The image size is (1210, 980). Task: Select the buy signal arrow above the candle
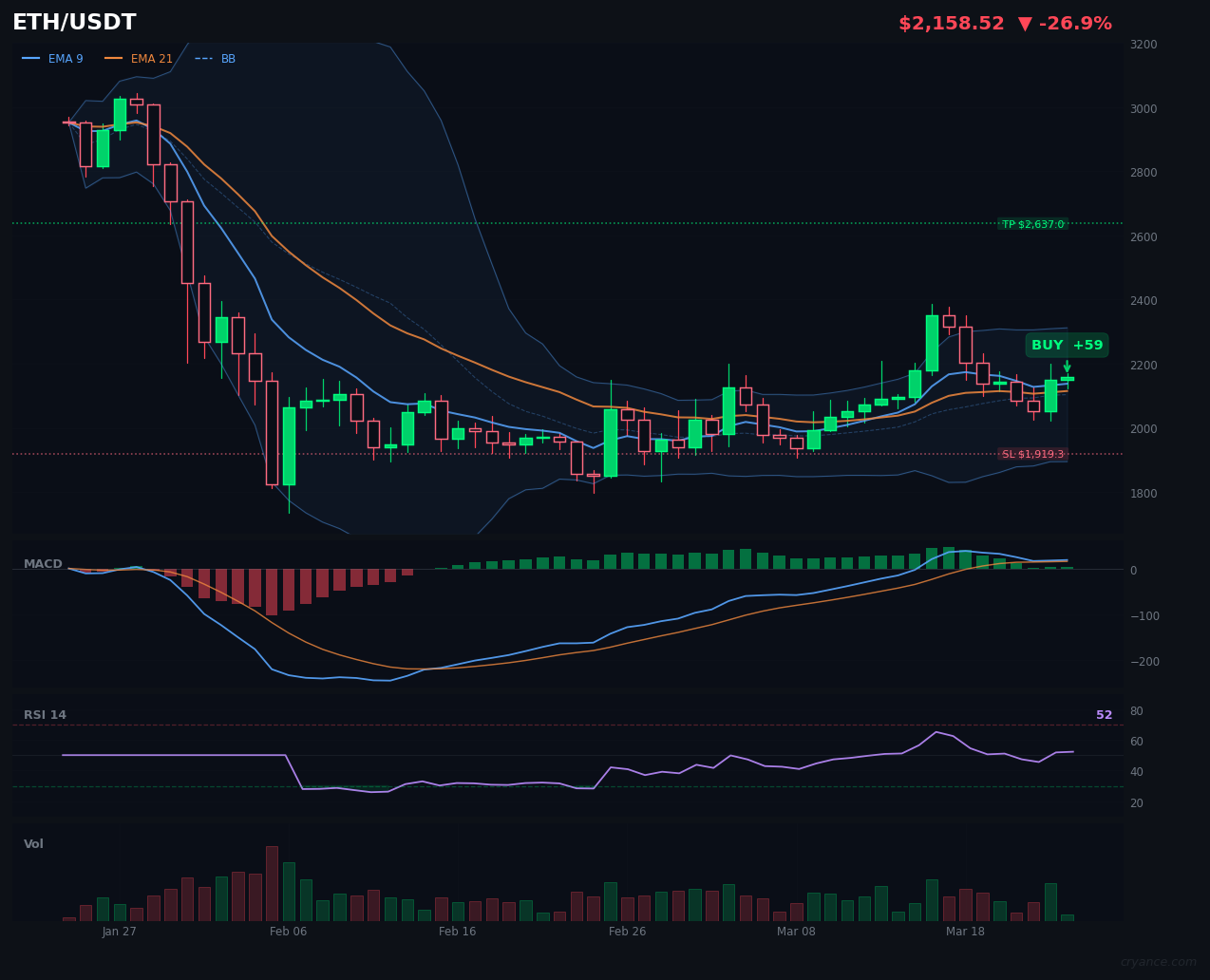pyautogui.click(x=1068, y=365)
